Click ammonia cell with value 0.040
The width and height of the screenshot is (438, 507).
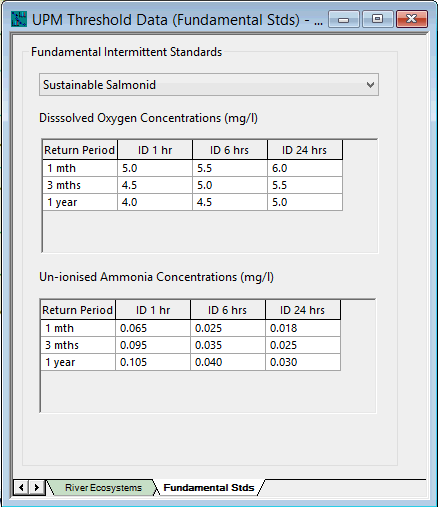tap(228, 362)
